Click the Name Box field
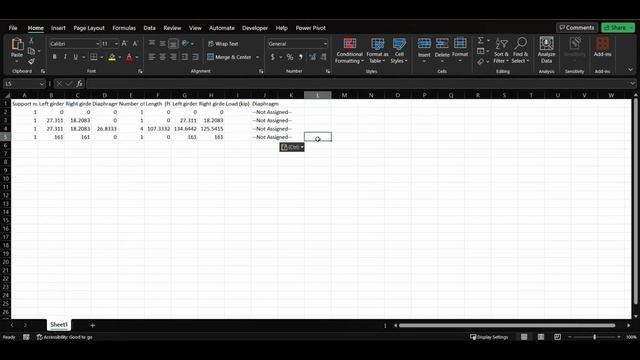640x360 pixels. [24, 84]
